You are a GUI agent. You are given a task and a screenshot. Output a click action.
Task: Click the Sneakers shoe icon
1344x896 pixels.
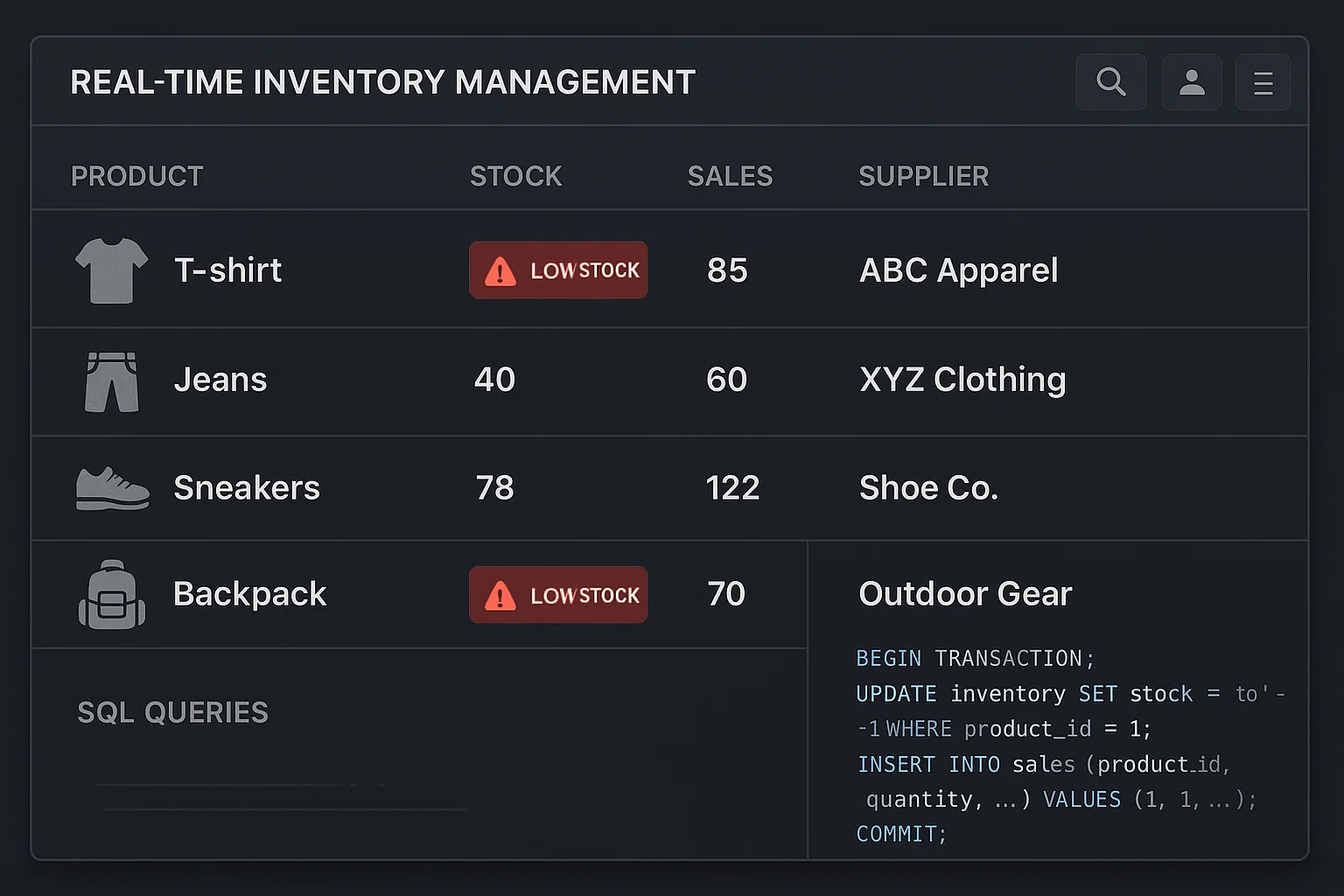pyautogui.click(x=113, y=488)
